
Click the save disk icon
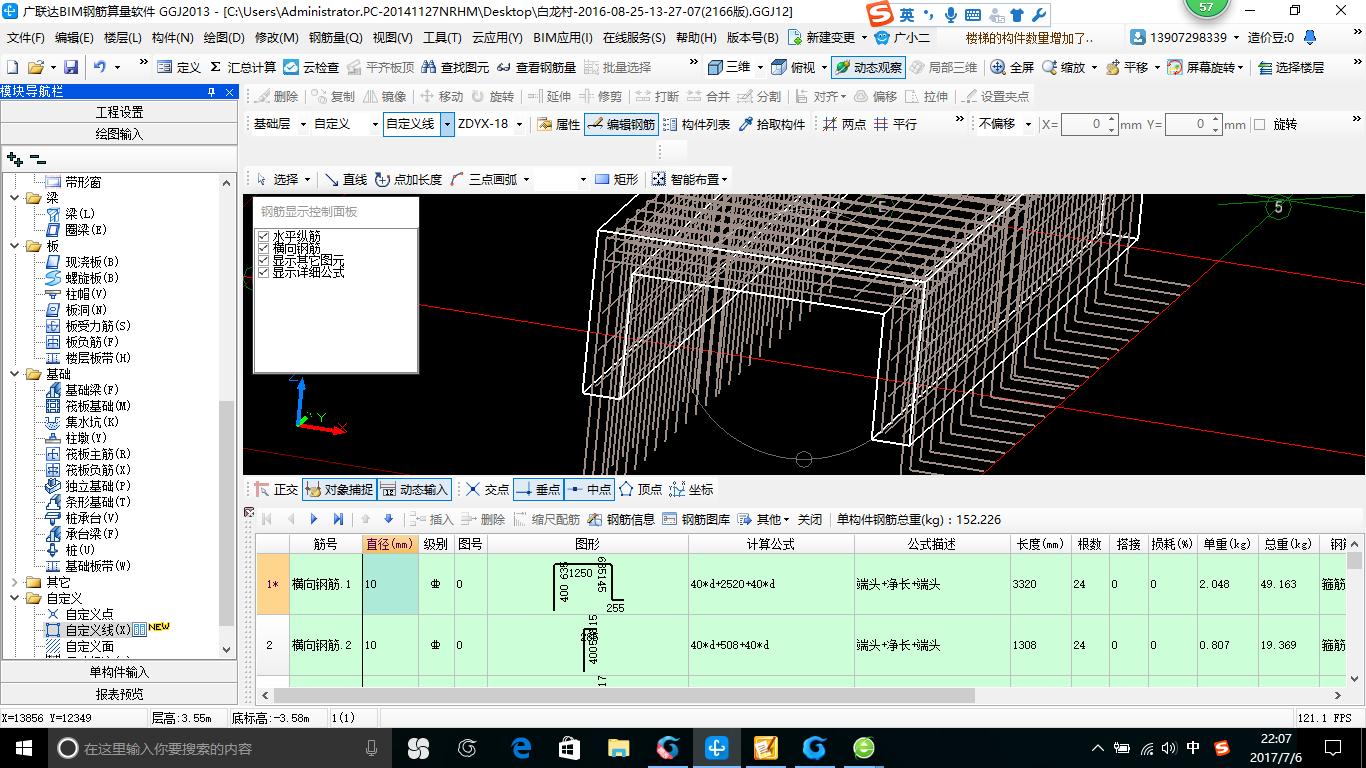tap(71, 67)
